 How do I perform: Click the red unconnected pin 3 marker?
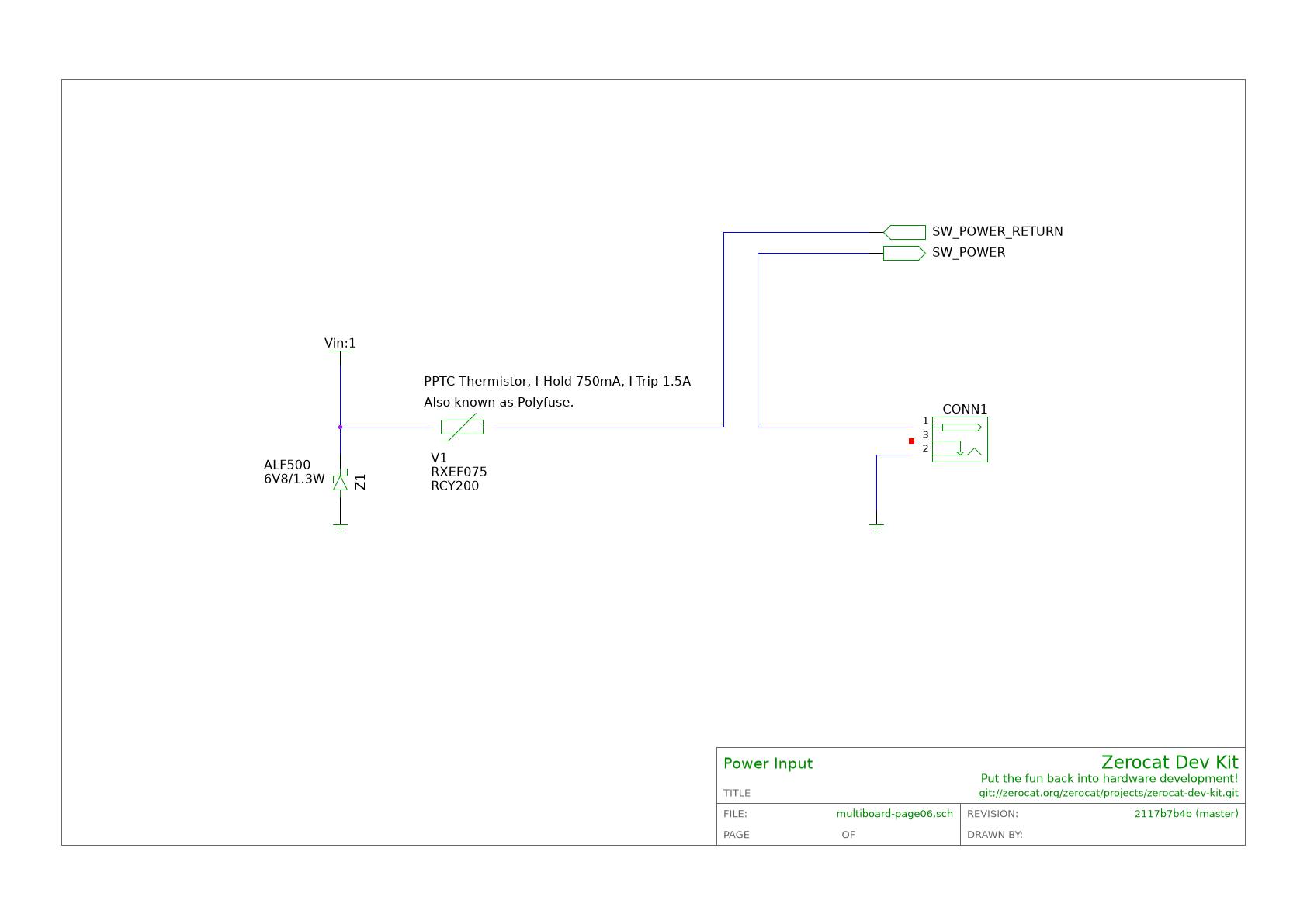click(x=911, y=441)
